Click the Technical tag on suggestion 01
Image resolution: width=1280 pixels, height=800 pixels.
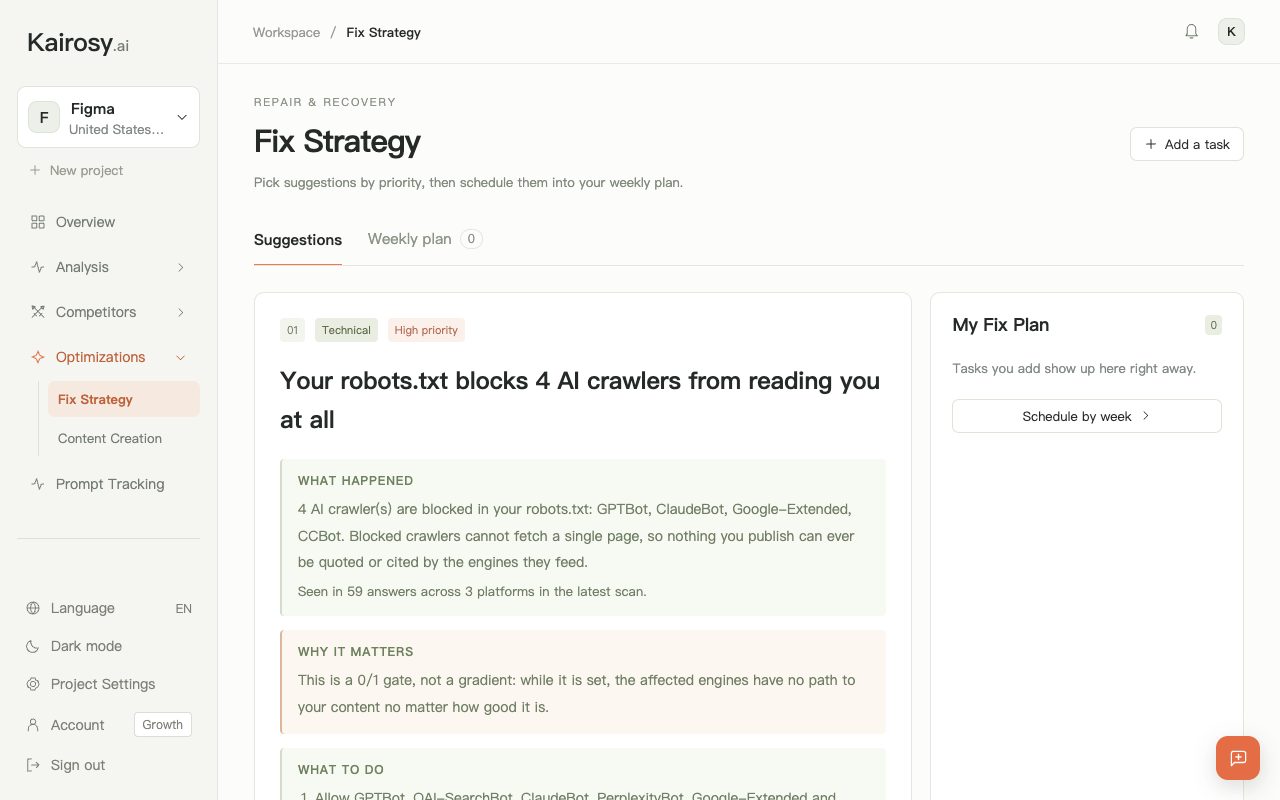pos(346,330)
